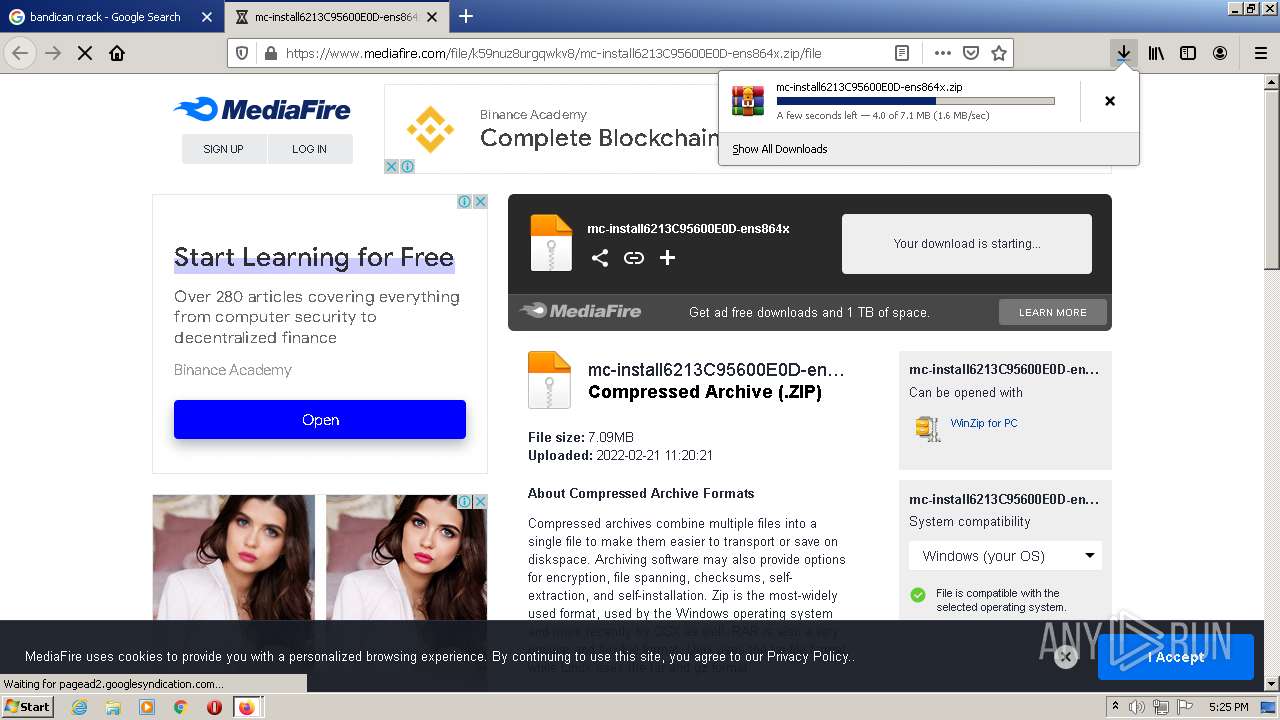Click the Opera icon in taskbar
1280x720 pixels.
(214, 707)
